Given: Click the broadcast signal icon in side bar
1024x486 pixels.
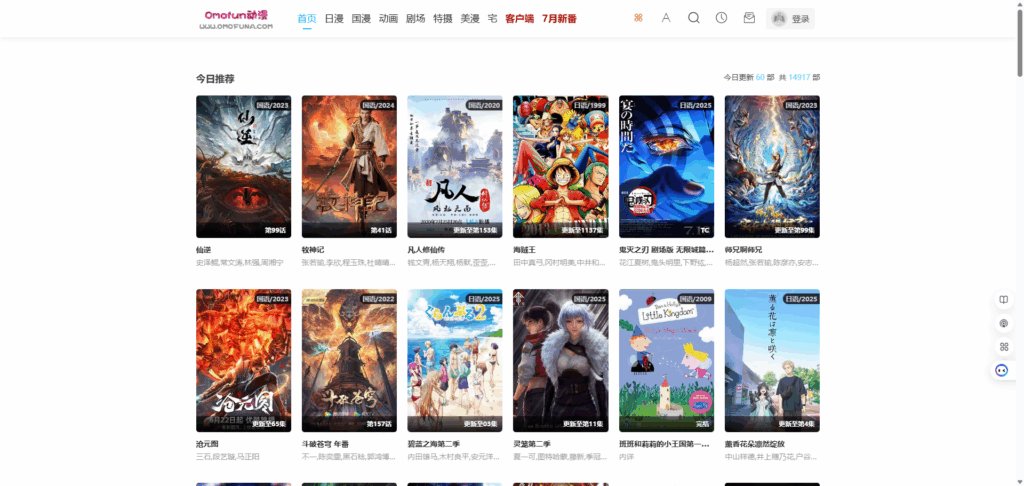Looking at the screenshot, I should pos(1004,323).
